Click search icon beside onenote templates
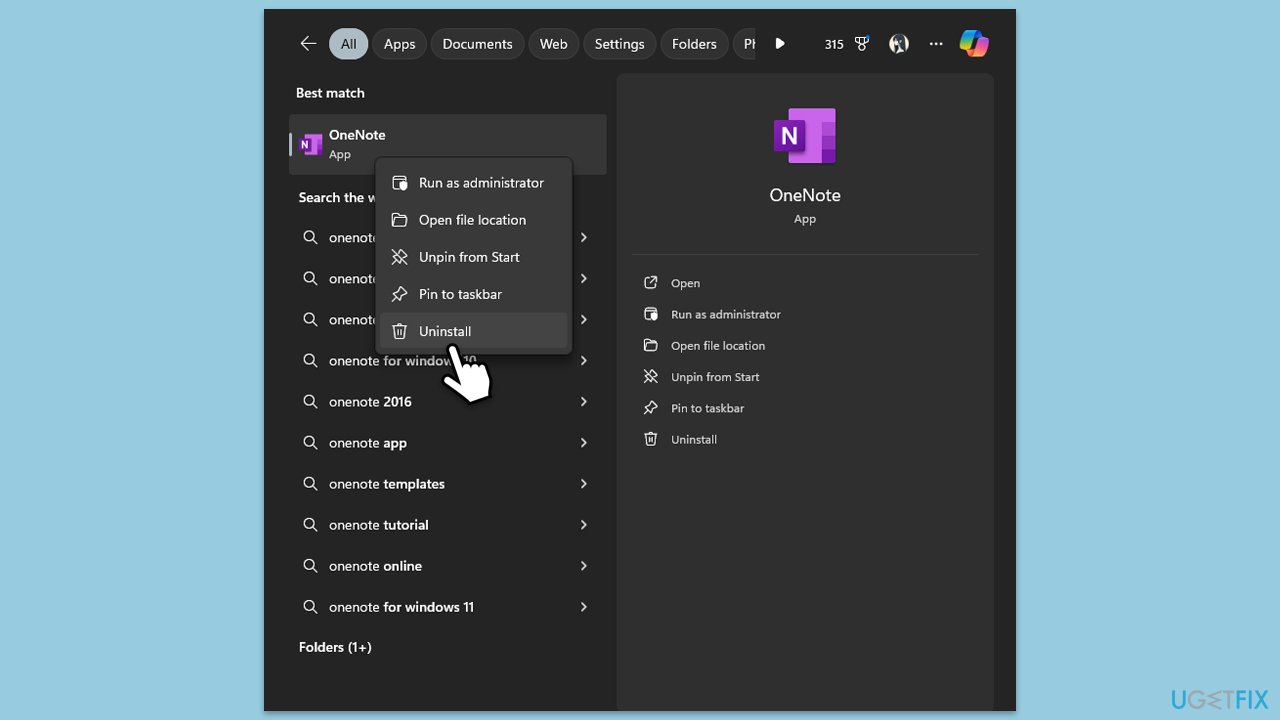Image resolution: width=1280 pixels, height=720 pixels. pos(310,484)
